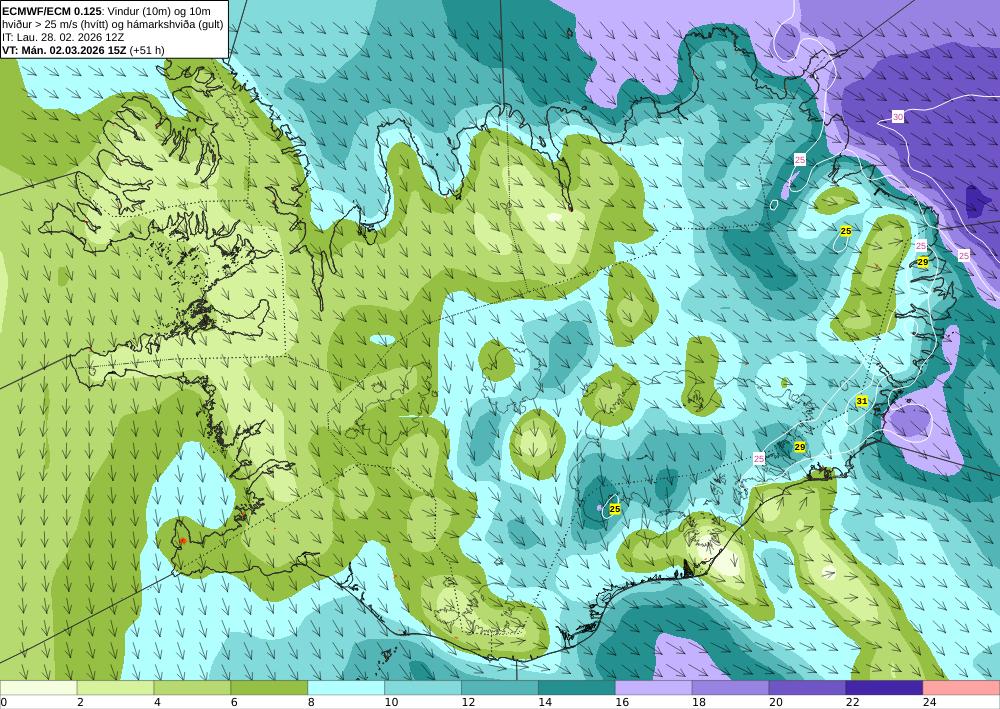Click the '(+51 h)' forecast offset text
The image size is (1000, 709).
click(147, 50)
